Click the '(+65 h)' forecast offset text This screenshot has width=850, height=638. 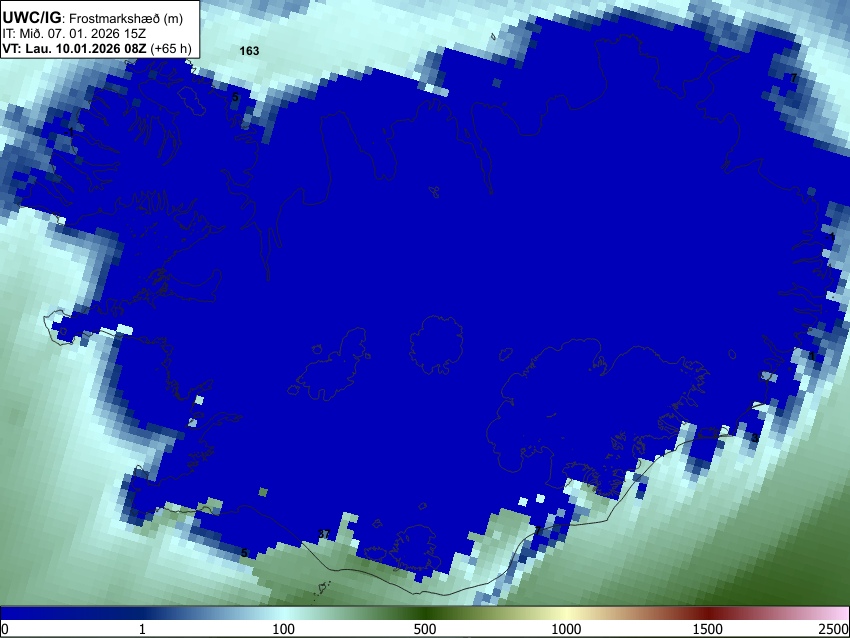[x=171, y=48]
